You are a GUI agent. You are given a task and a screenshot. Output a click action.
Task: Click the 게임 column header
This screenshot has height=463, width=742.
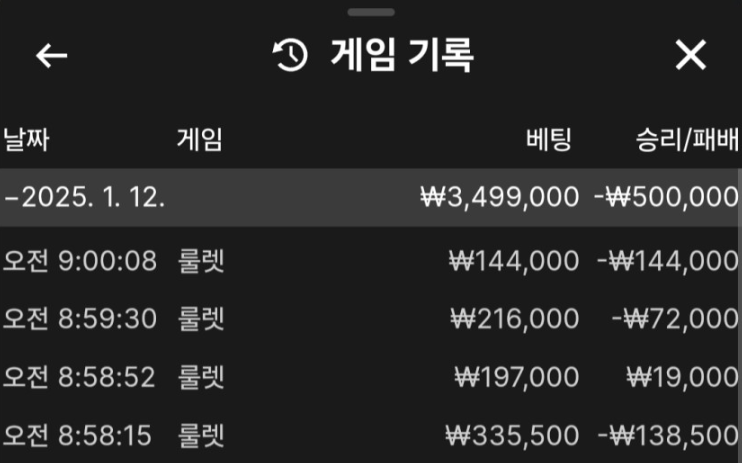pyautogui.click(x=199, y=139)
